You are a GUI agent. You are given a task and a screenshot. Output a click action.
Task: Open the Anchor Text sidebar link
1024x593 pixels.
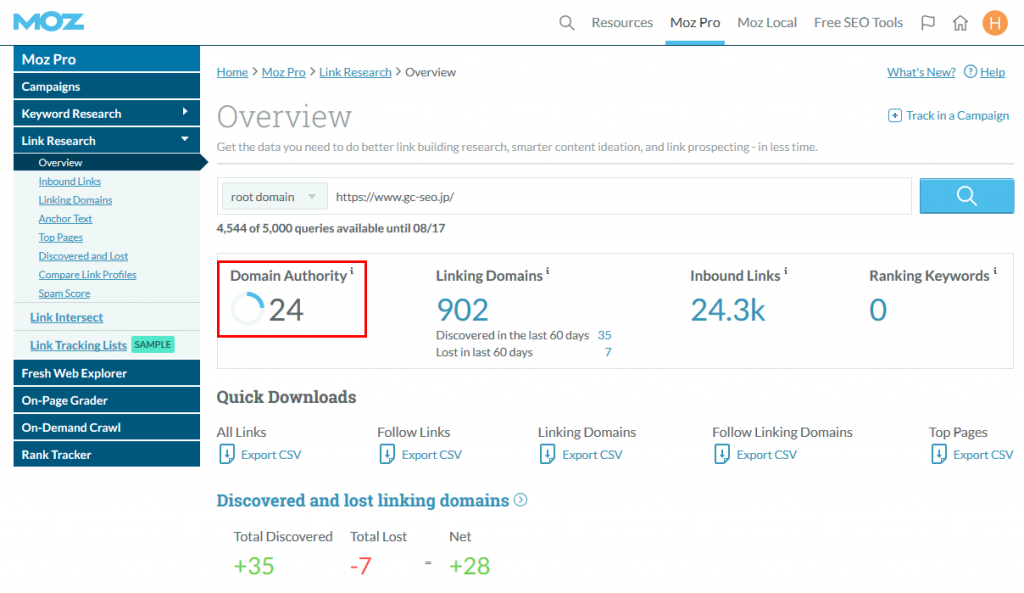pos(65,219)
